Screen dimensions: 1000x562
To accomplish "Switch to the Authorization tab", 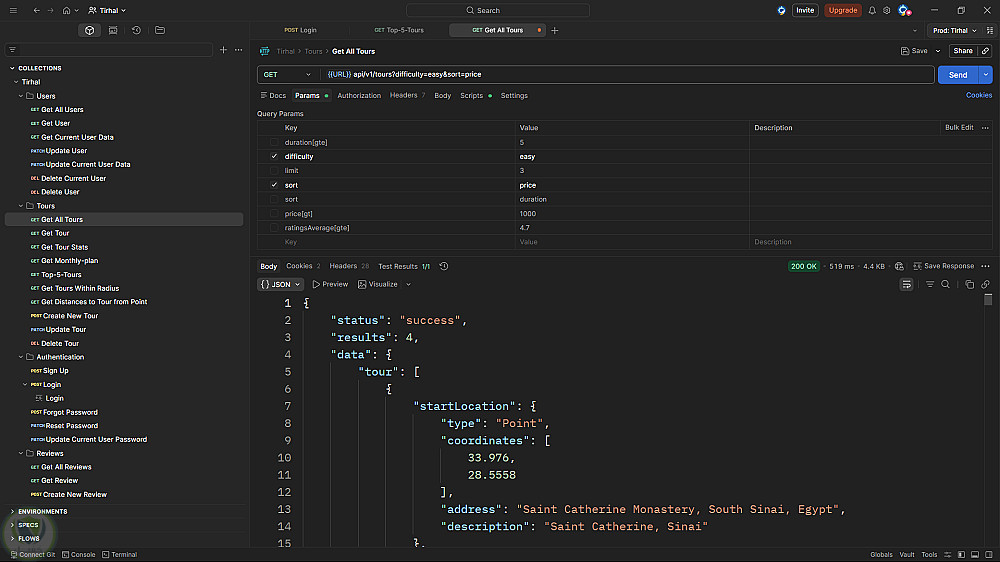I will click(x=359, y=96).
